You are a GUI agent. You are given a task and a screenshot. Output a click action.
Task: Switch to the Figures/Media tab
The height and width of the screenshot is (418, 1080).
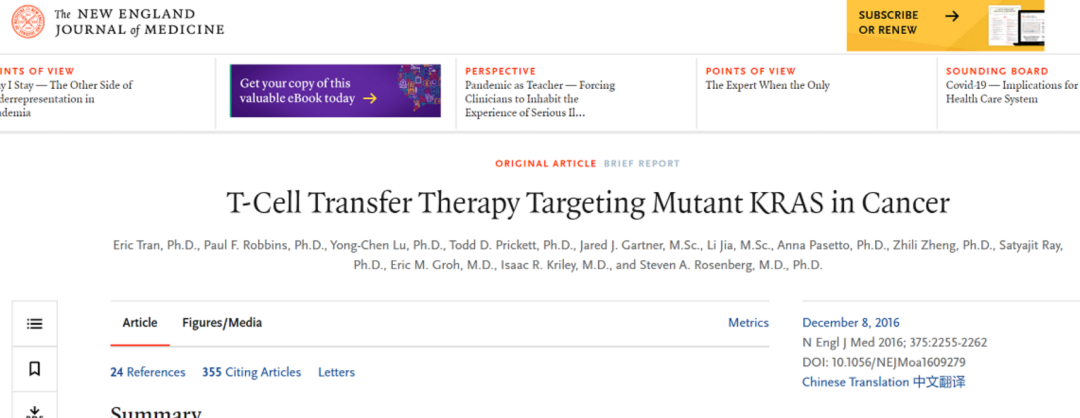222,323
